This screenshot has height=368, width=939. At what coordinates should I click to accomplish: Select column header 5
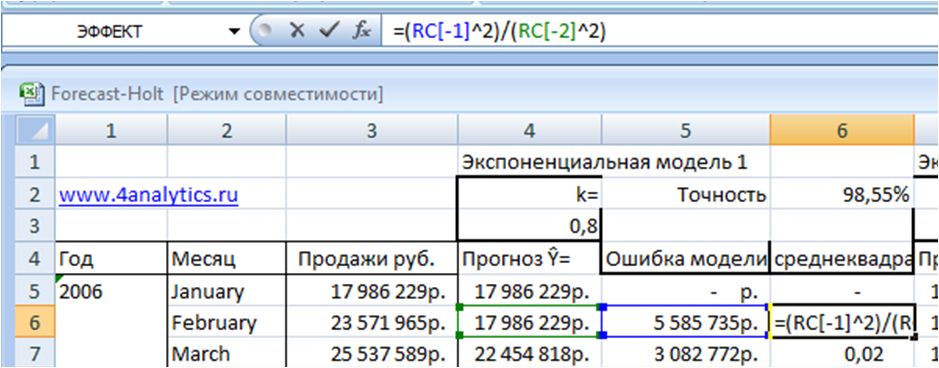686,131
